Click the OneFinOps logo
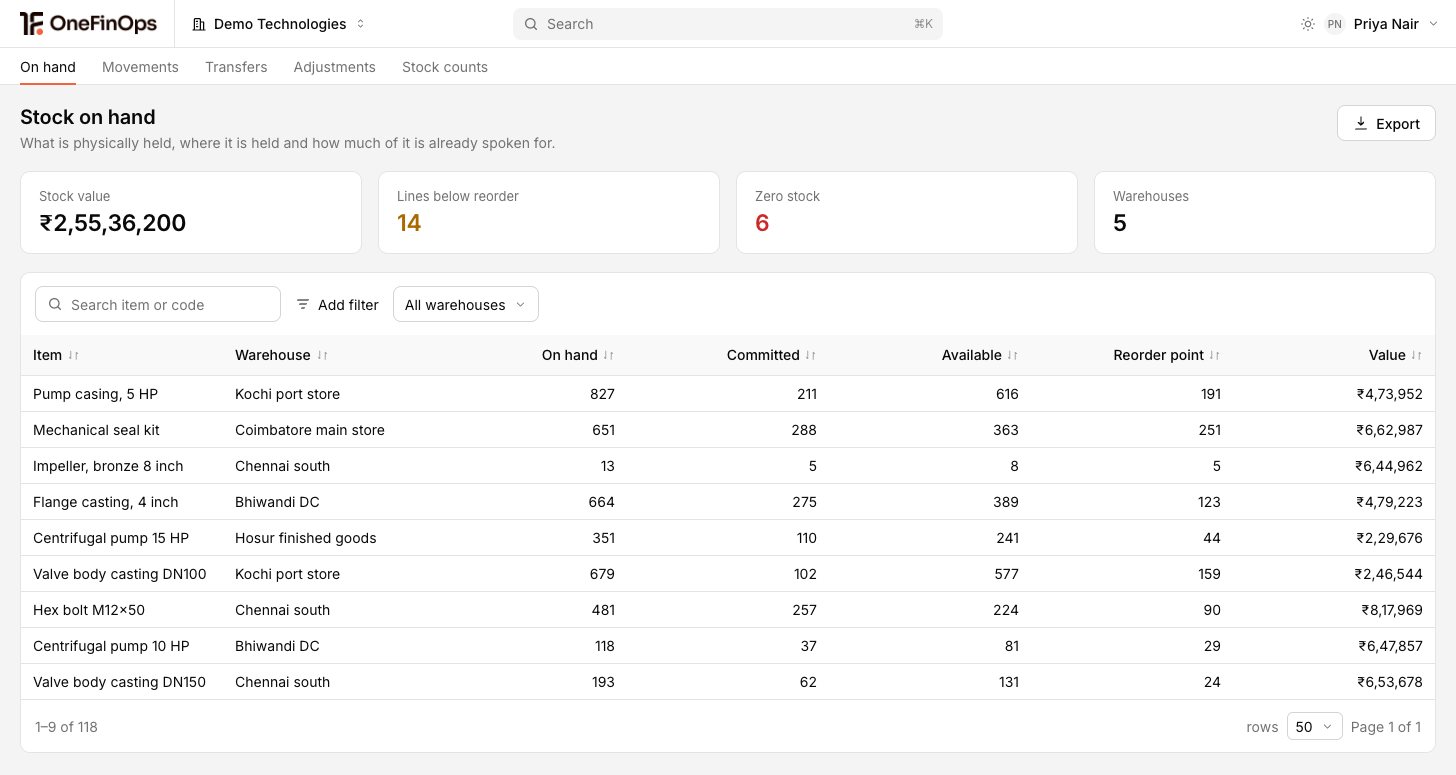The height and width of the screenshot is (775, 1456). pyautogui.click(x=88, y=24)
